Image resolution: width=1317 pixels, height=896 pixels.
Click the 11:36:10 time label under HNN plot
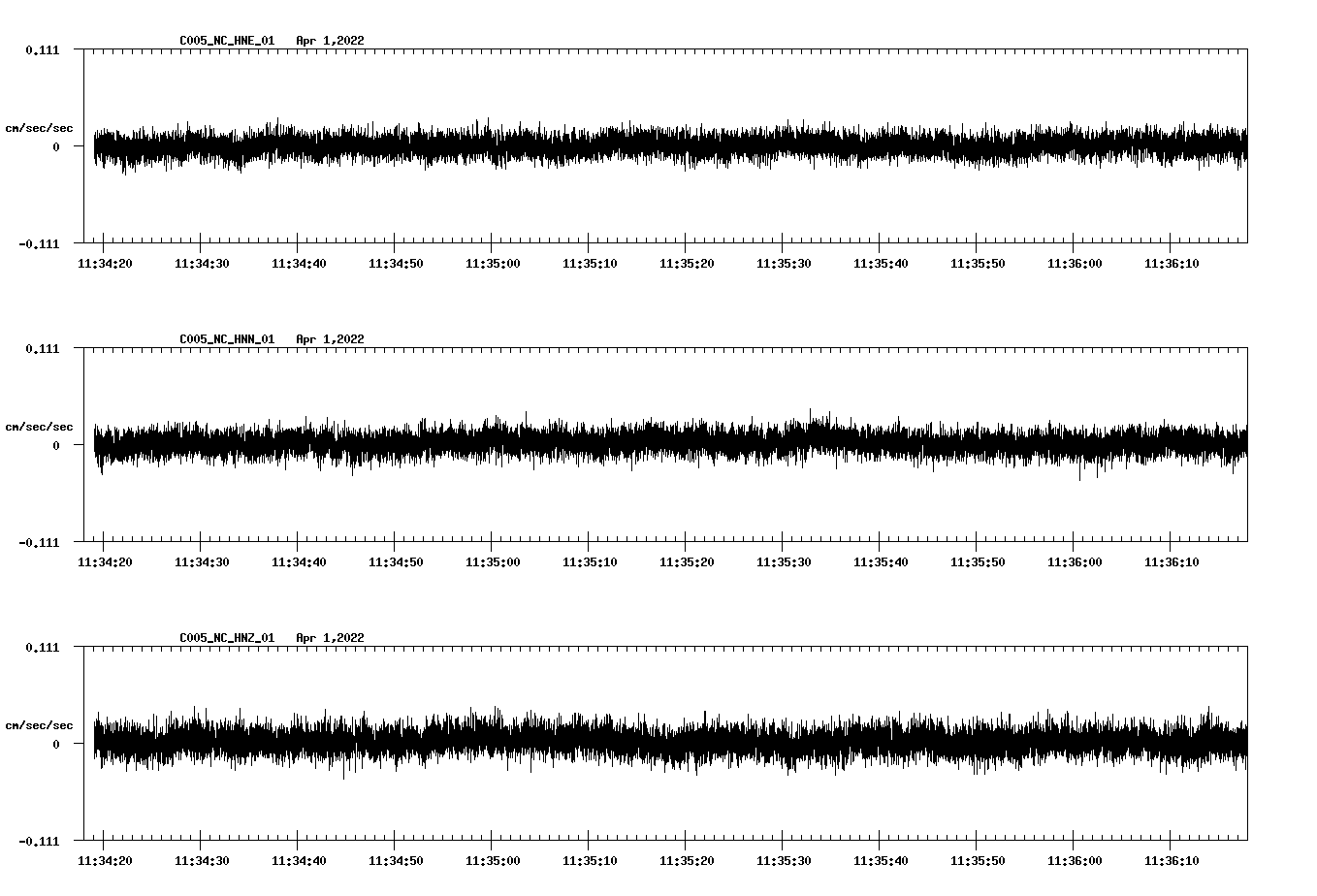click(1172, 562)
